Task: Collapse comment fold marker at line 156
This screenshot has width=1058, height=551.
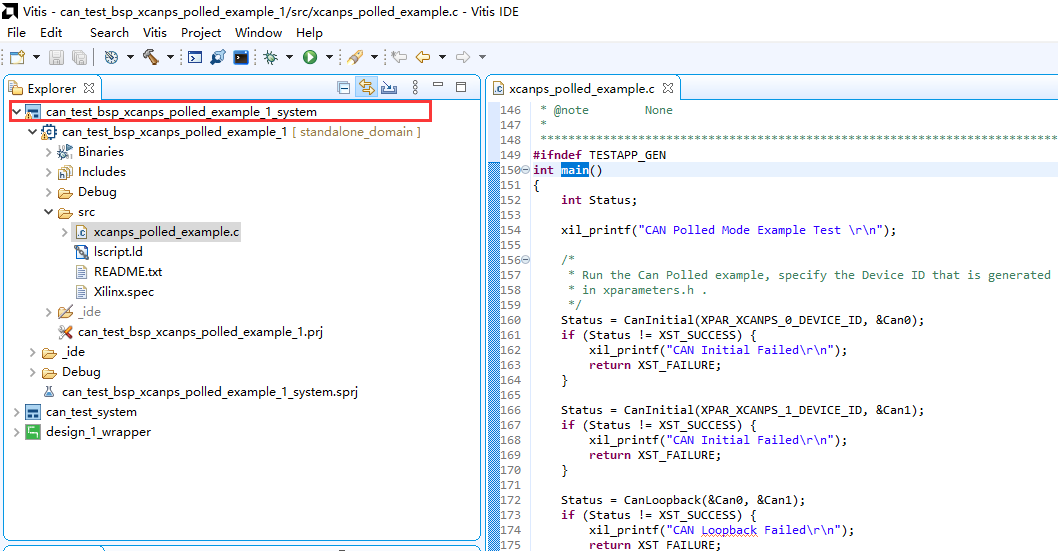Action: coord(526,260)
